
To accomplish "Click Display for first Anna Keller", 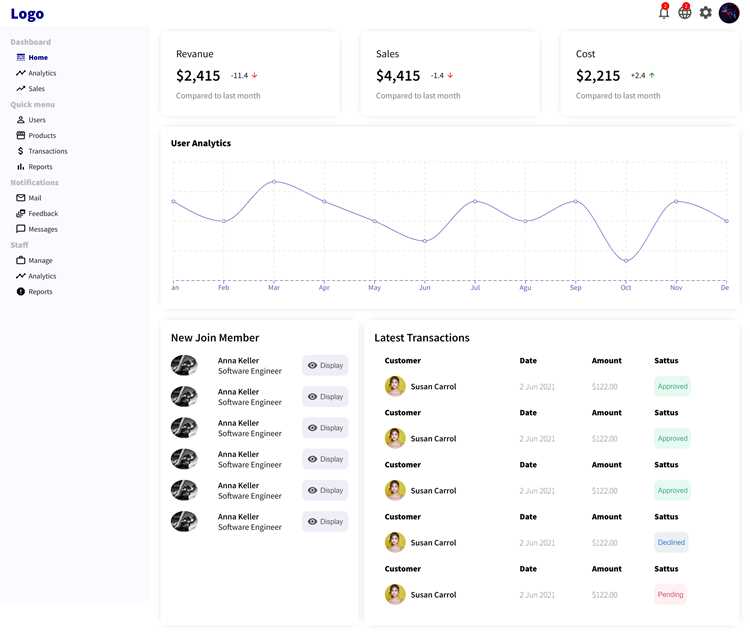I will (325, 365).
